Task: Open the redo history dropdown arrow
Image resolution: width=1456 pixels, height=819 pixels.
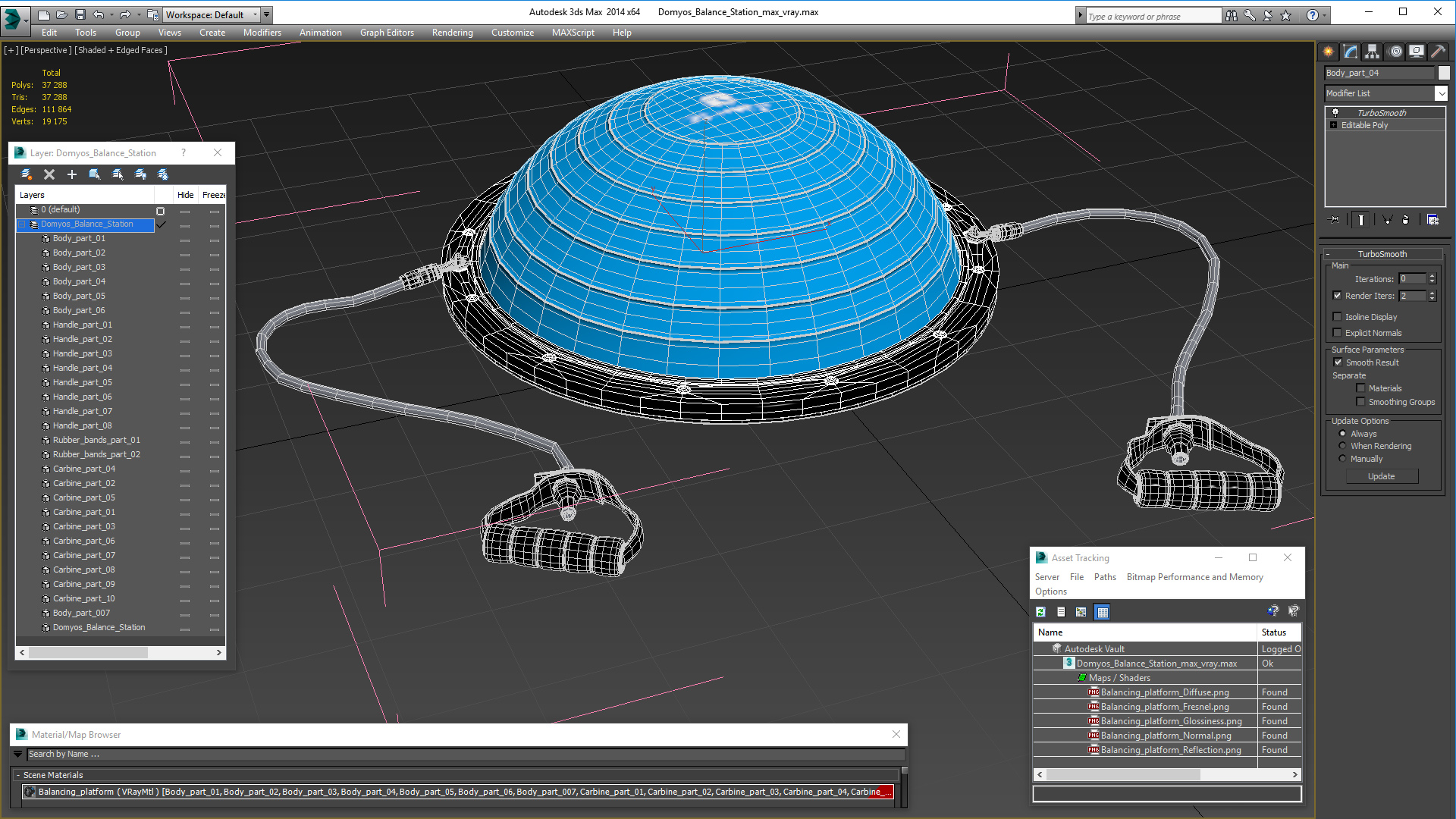Action: coord(138,14)
